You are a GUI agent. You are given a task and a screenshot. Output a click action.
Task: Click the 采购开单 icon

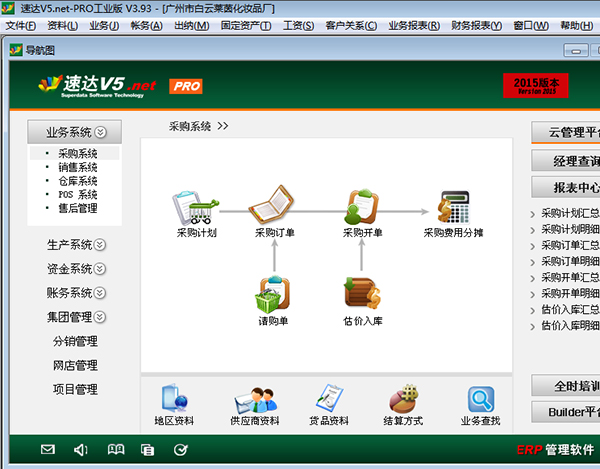362,210
